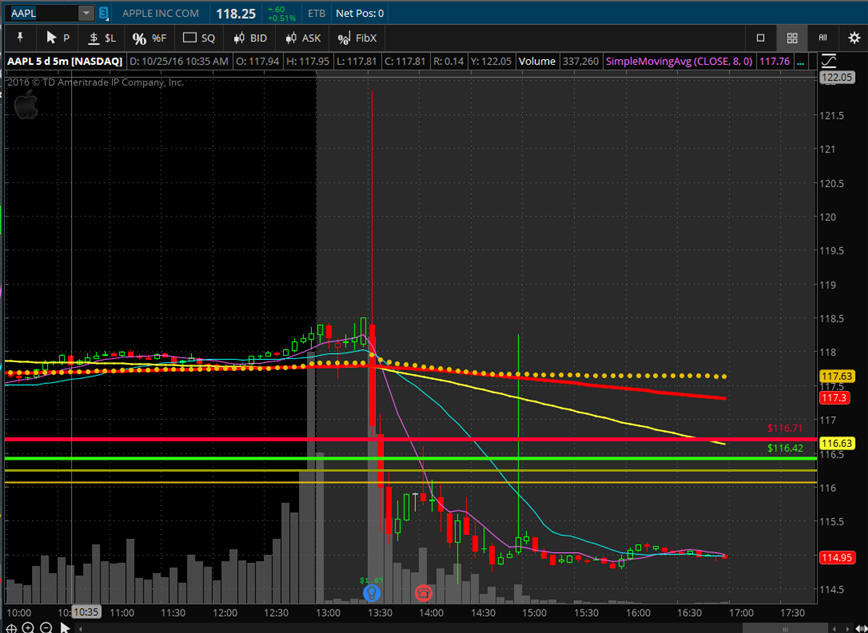This screenshot has height=633, width=868.
Task: Click the R: 0.14 range readout
Action: 447,61
